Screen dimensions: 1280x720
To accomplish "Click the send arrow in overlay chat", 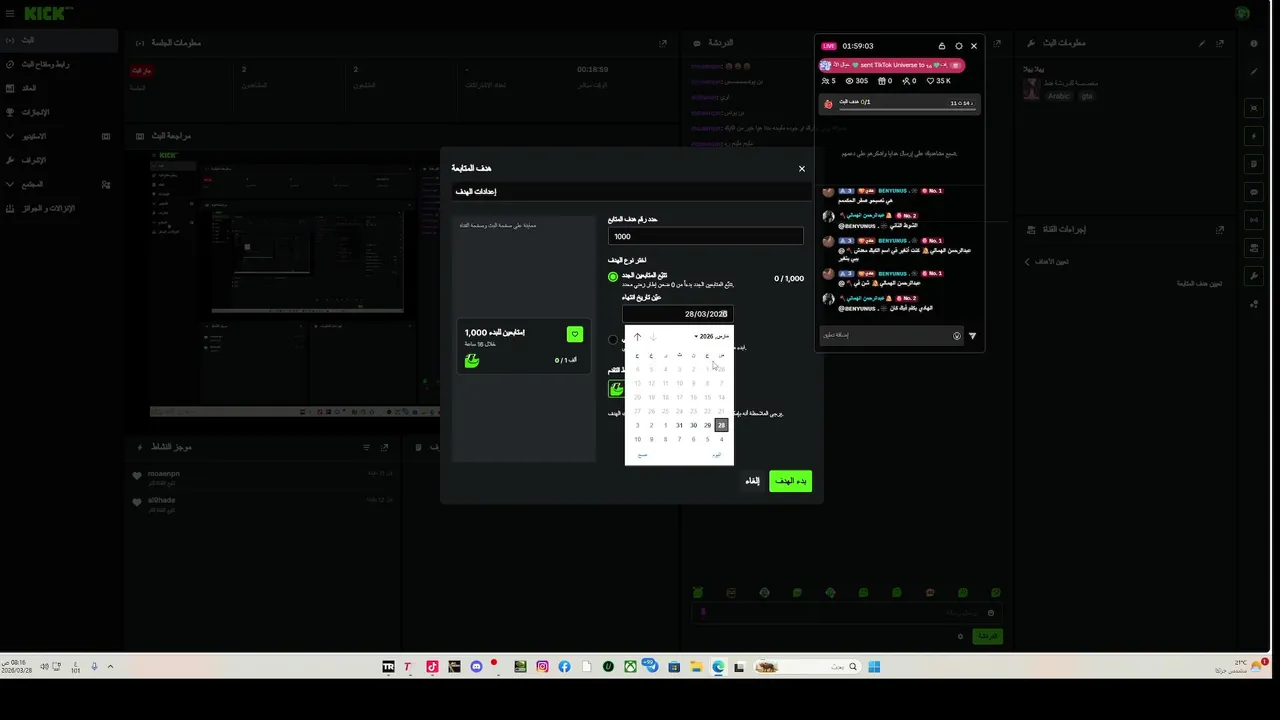I will 972,336.
